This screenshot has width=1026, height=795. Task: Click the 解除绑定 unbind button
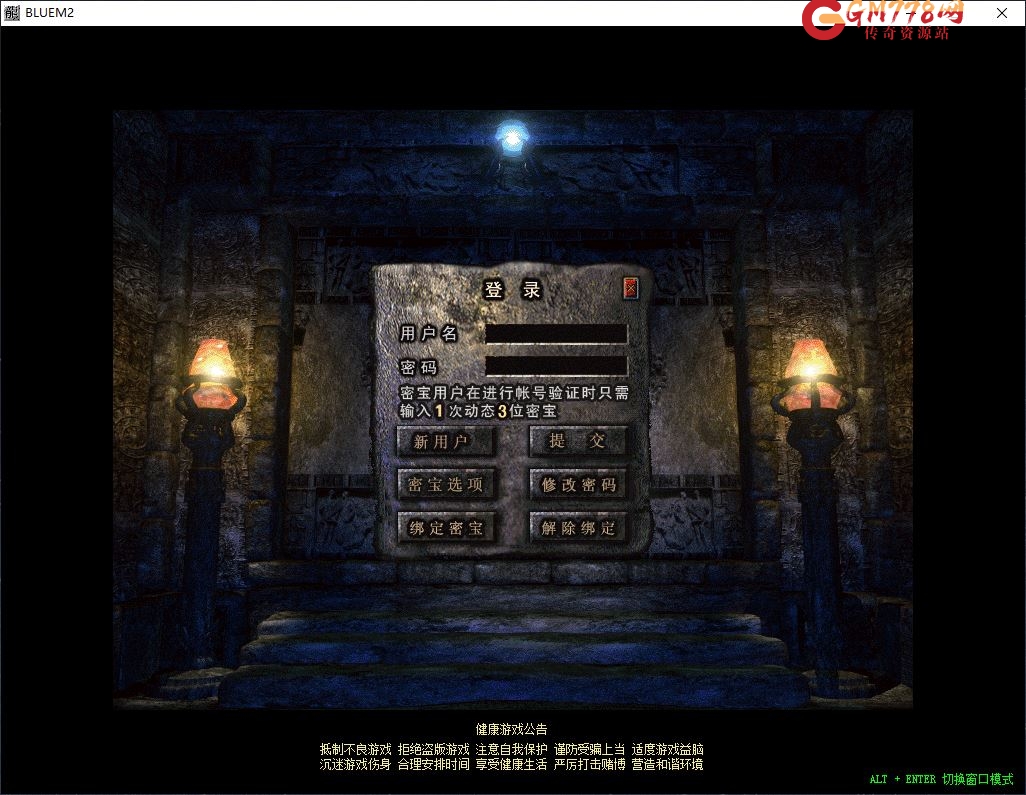point(578,528)
